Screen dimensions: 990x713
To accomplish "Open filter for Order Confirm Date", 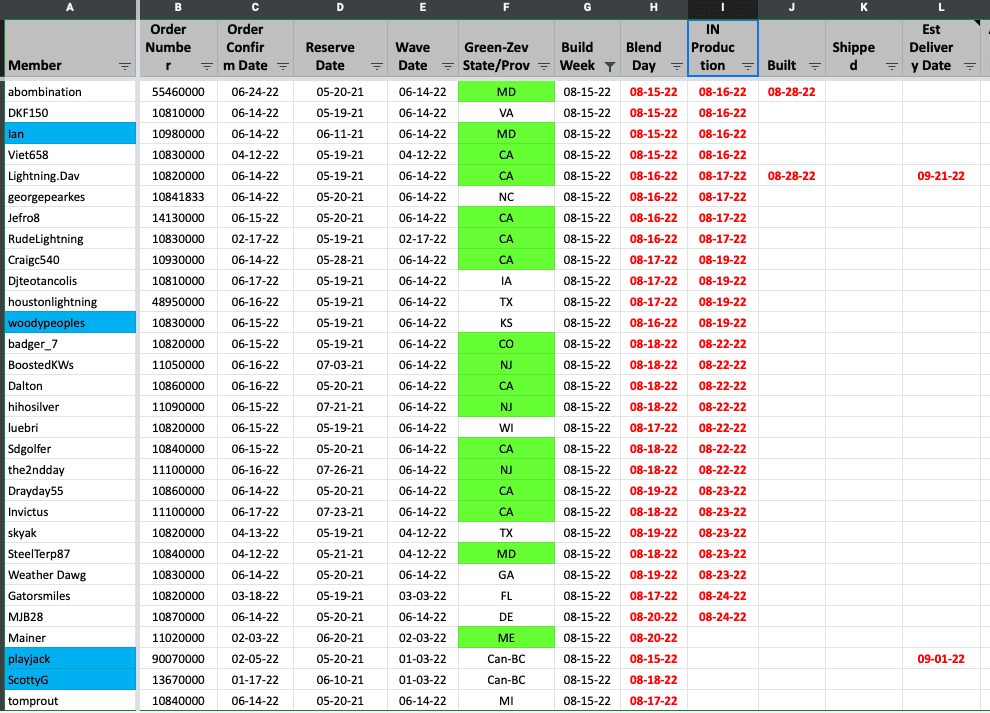I will 282,66.
